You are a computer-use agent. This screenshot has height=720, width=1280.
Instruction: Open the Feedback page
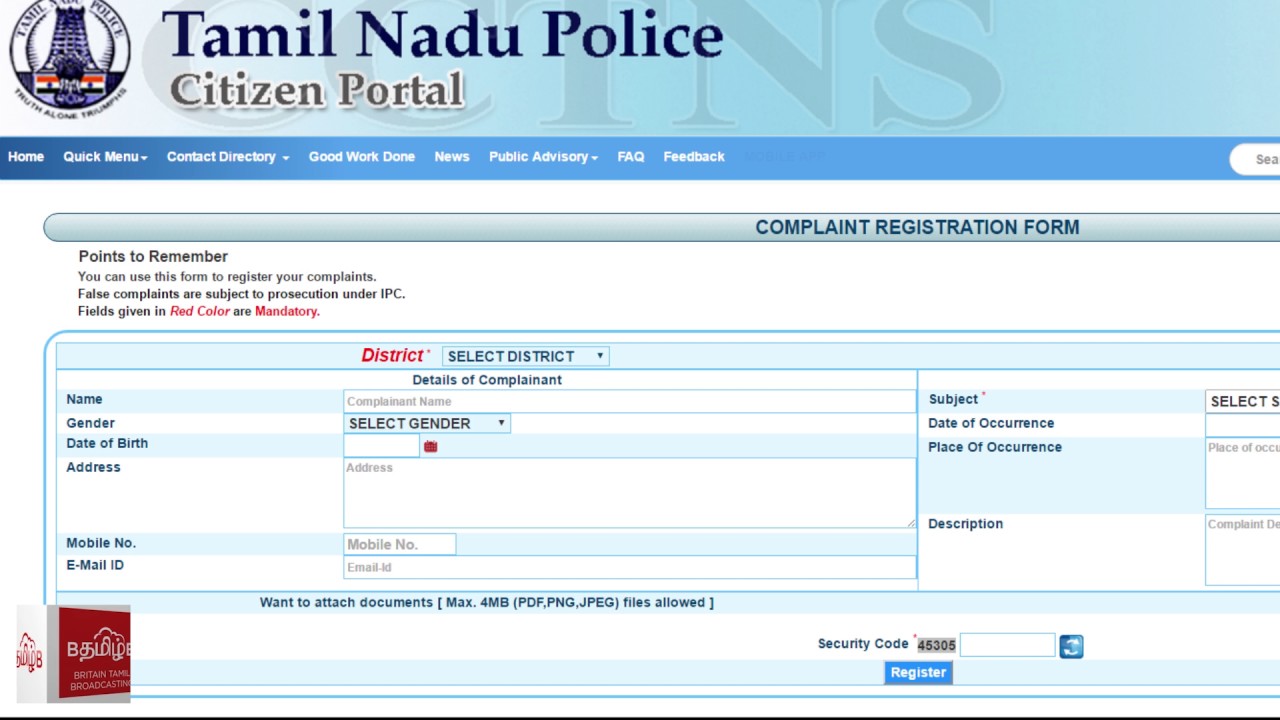(x=693, y=157)
